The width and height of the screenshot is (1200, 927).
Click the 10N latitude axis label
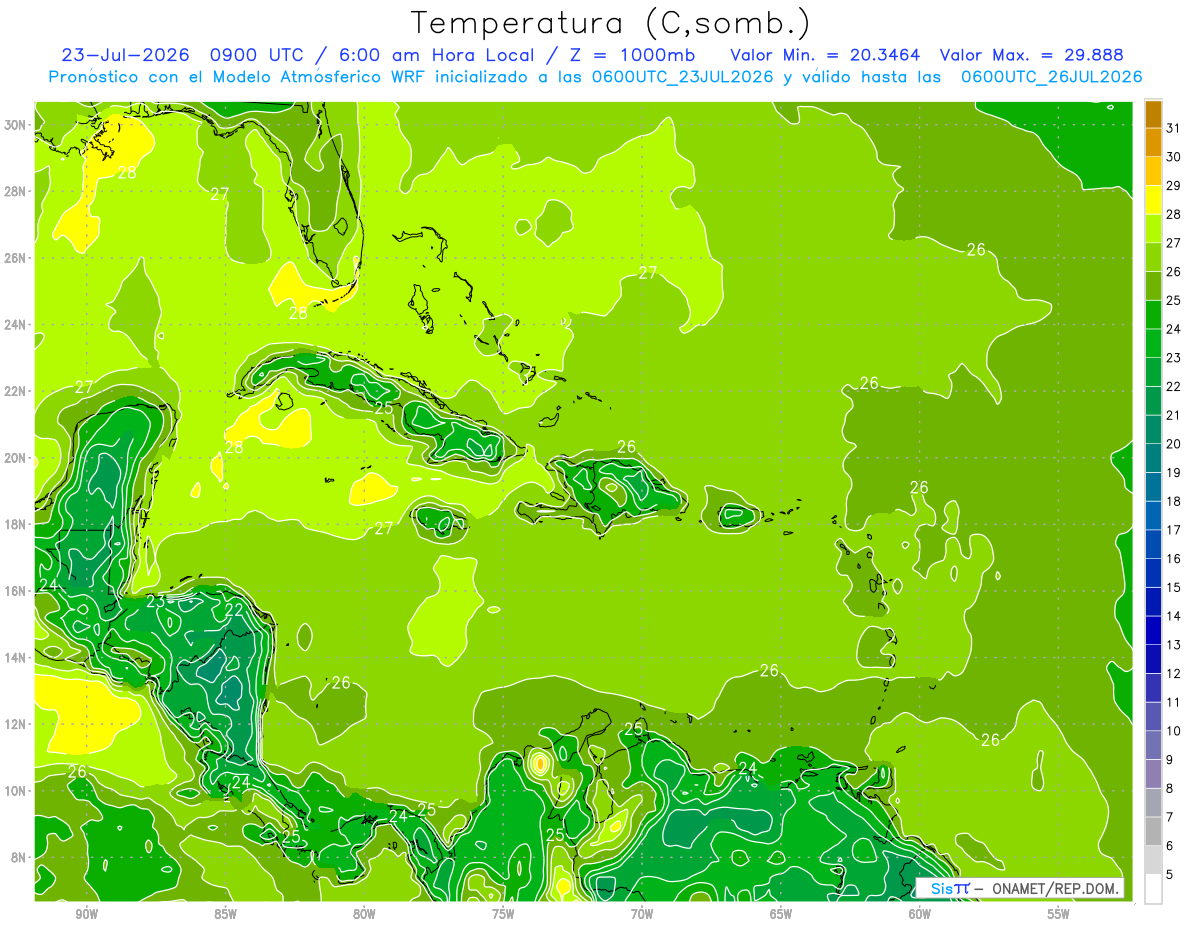click(17, 791)
